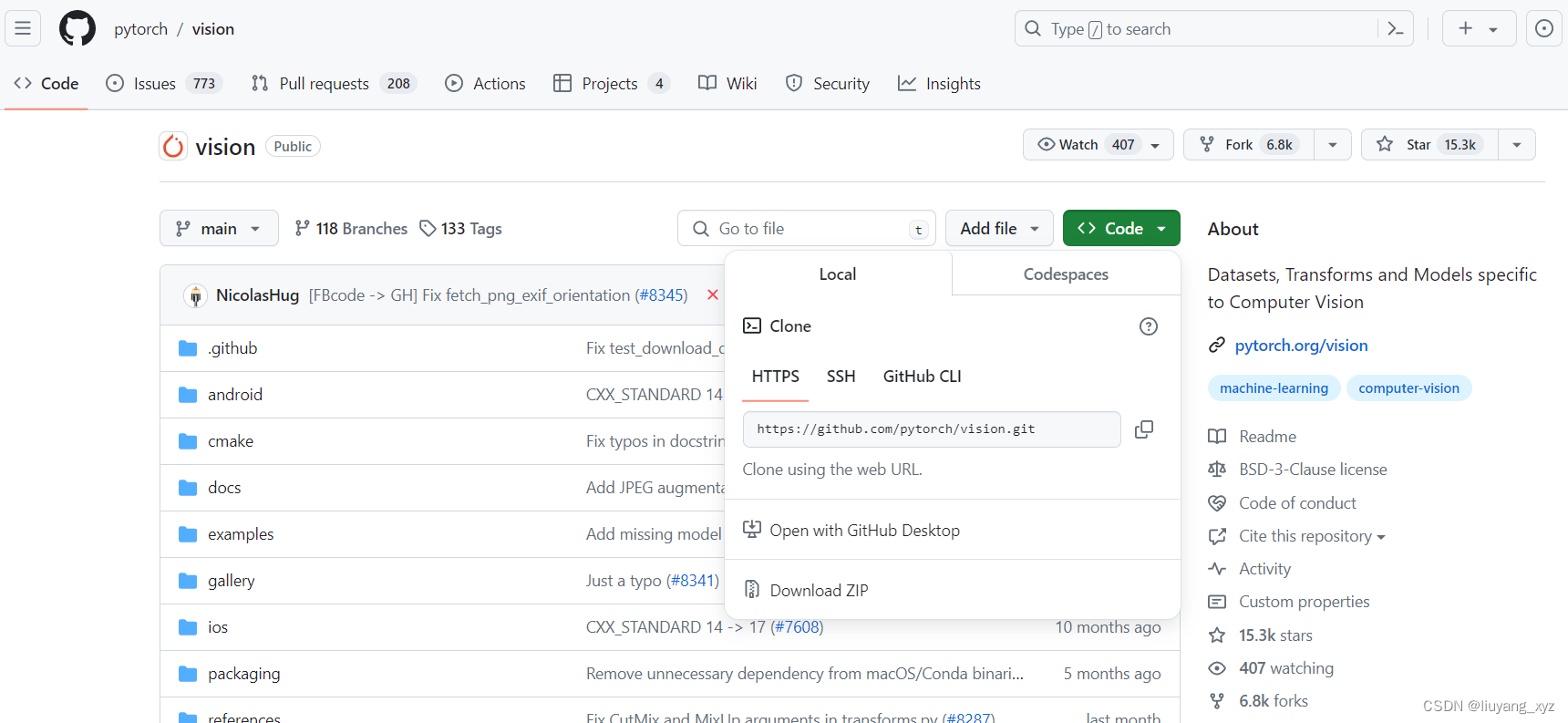
Task: Open the Wiki tab
Action: (727, 83)
